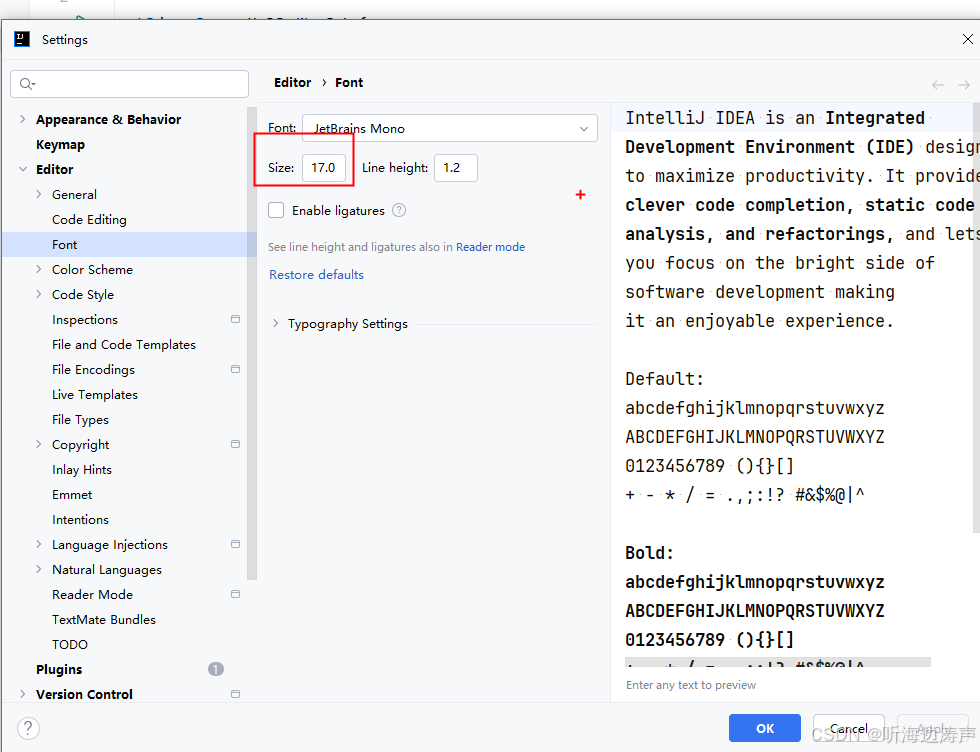Select the Font settings page
Screen dimensions: 980x752
129,244
